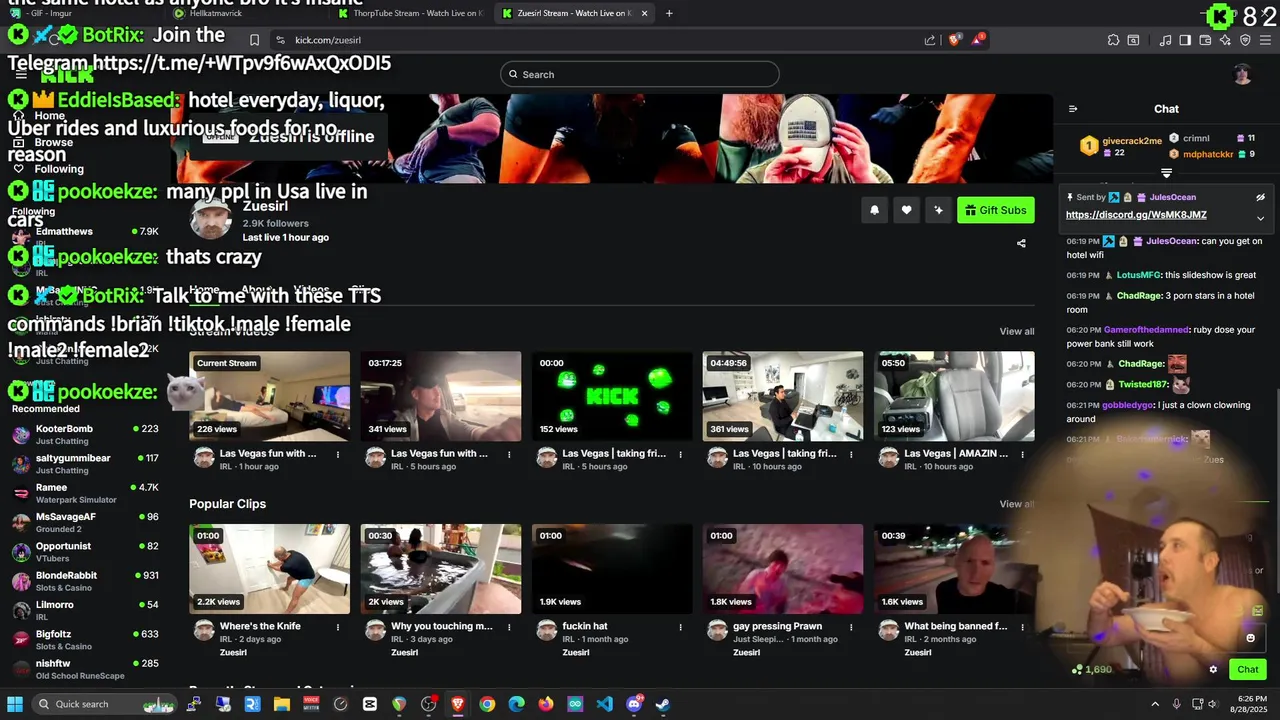Switch to ThorpTube Stream browser tab
Image resolution: width=1280 pixels, height=720 pixels.
[408, 13]
